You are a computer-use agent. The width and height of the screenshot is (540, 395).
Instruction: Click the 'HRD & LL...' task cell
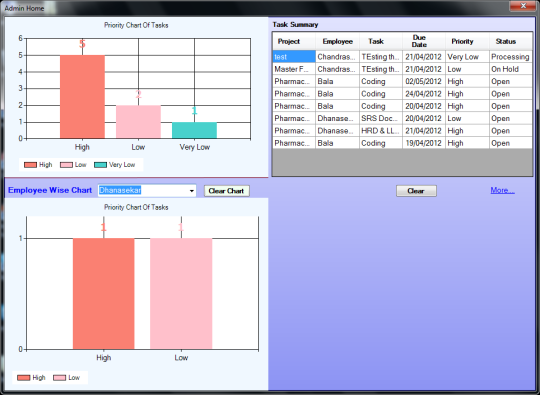[x=381, y=131]
